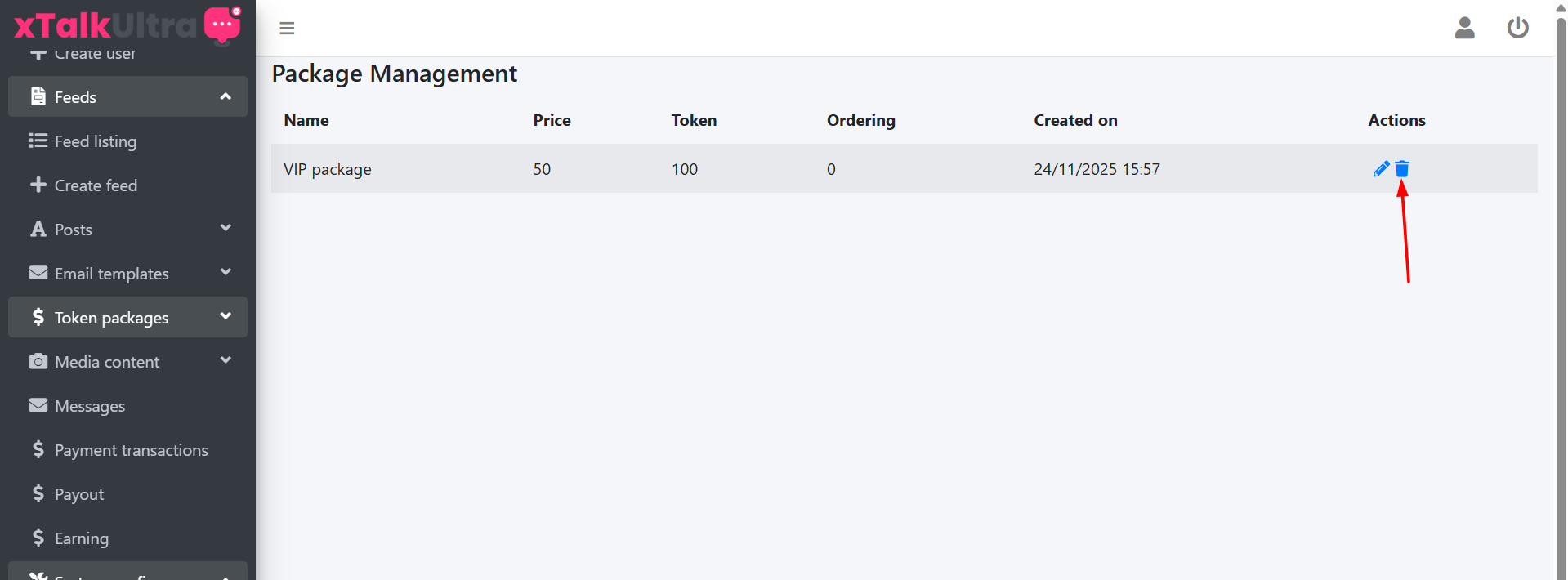Open the Payout page

pyautogui.click(x=78, y=494)
